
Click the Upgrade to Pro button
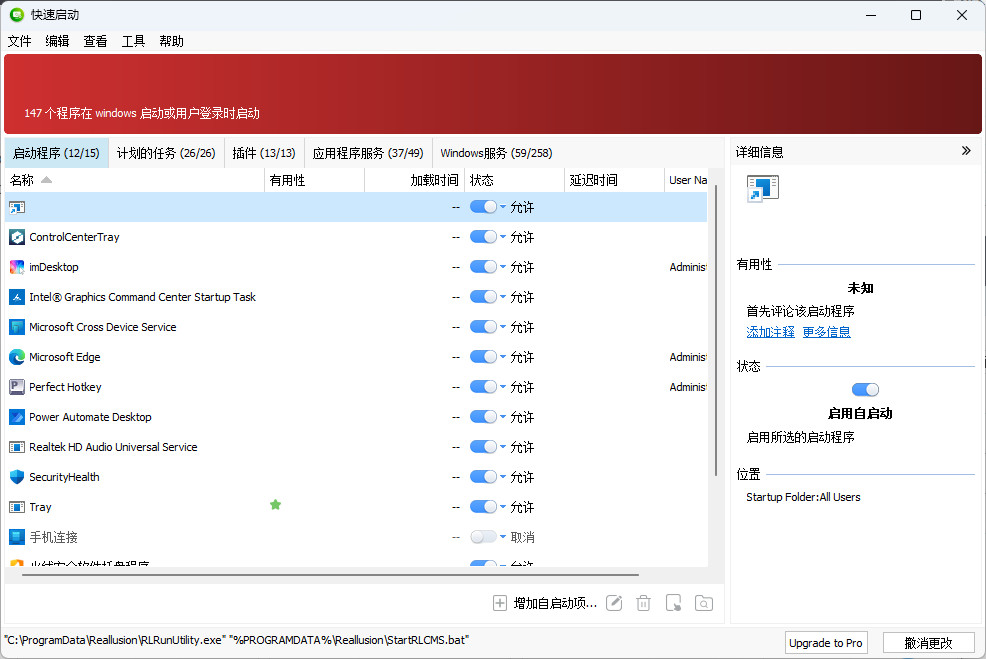(x=826, y=643)
